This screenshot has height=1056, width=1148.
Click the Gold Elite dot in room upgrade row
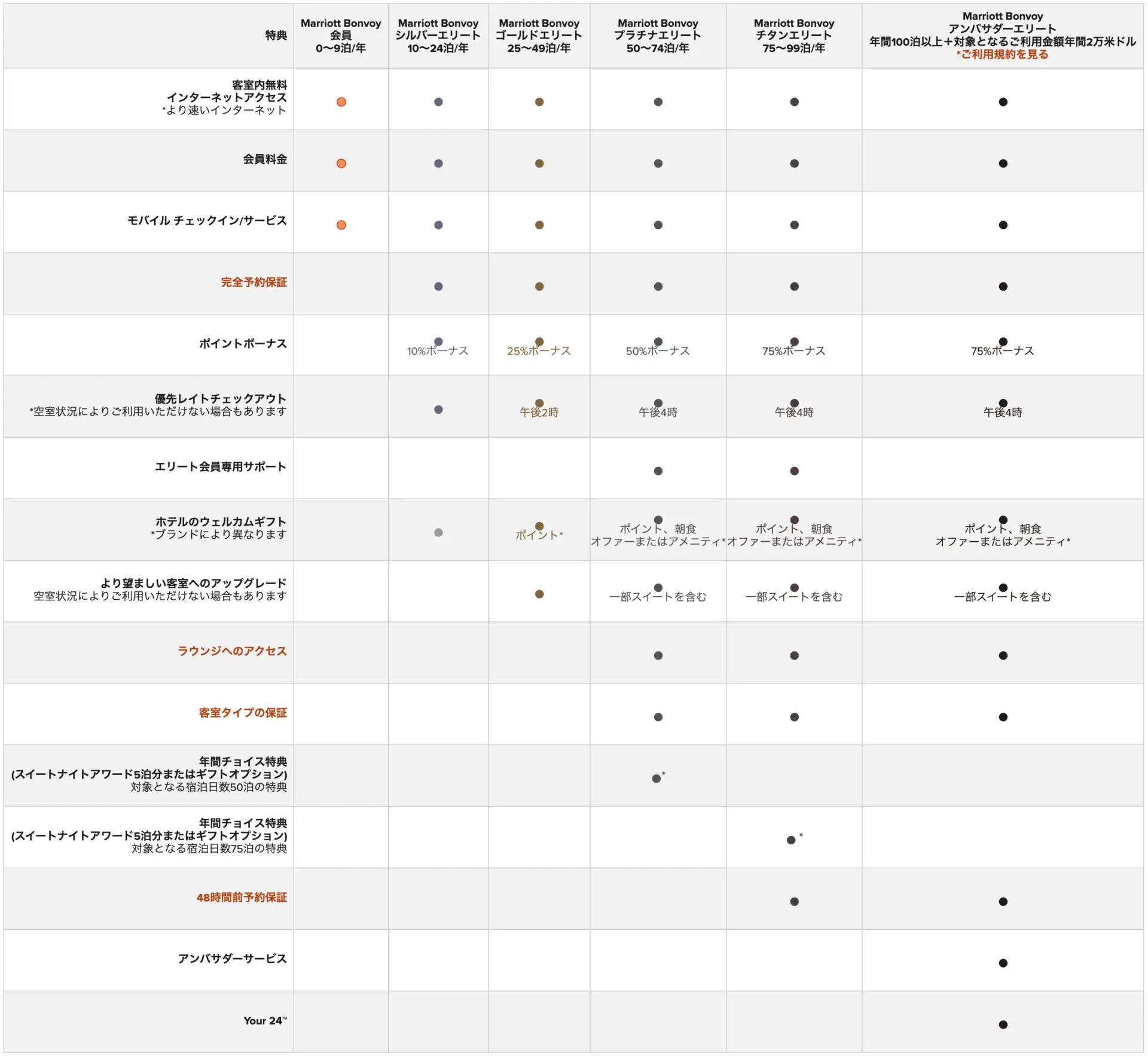tap(539, 594)
